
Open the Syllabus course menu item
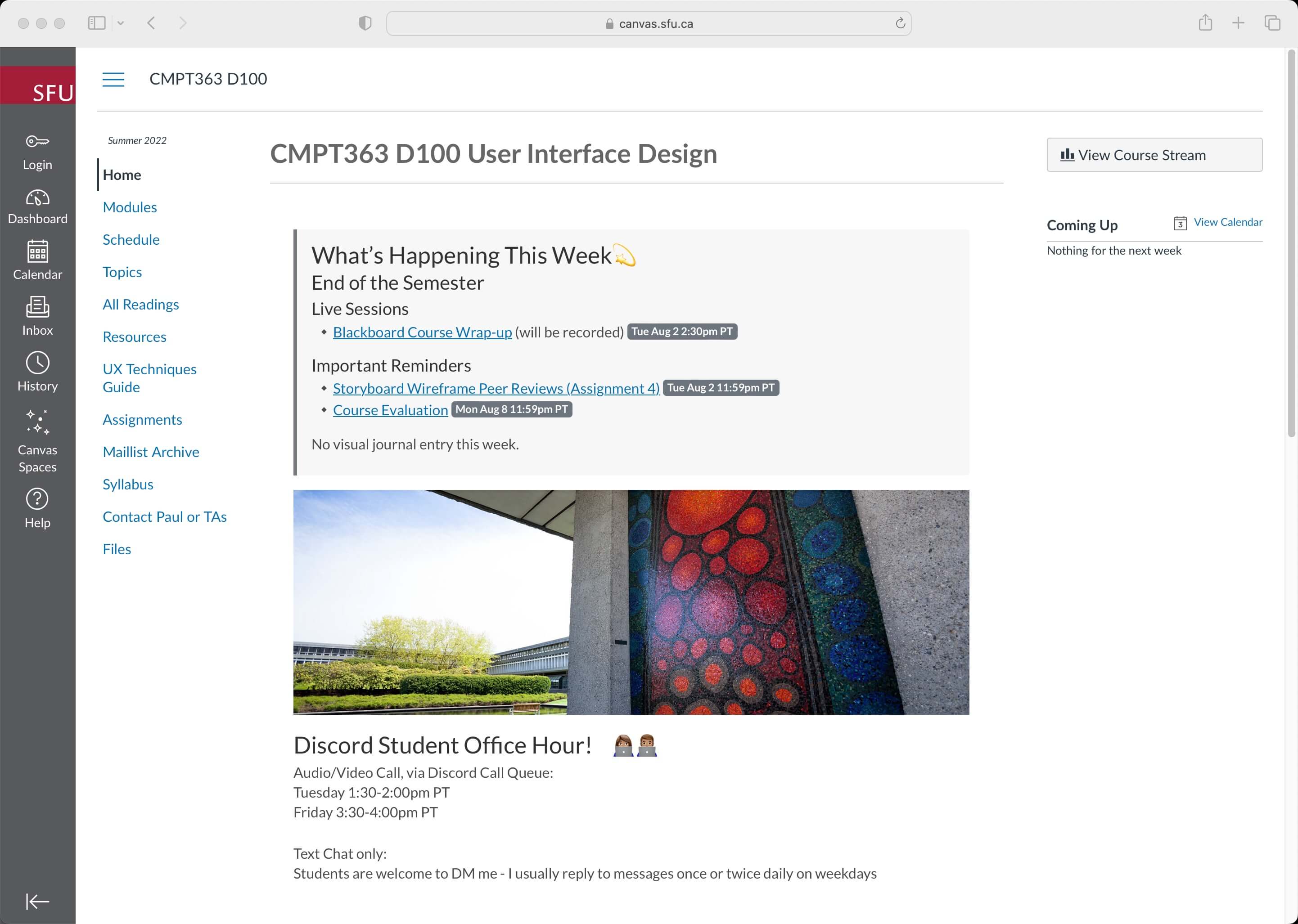coord(128,484)
